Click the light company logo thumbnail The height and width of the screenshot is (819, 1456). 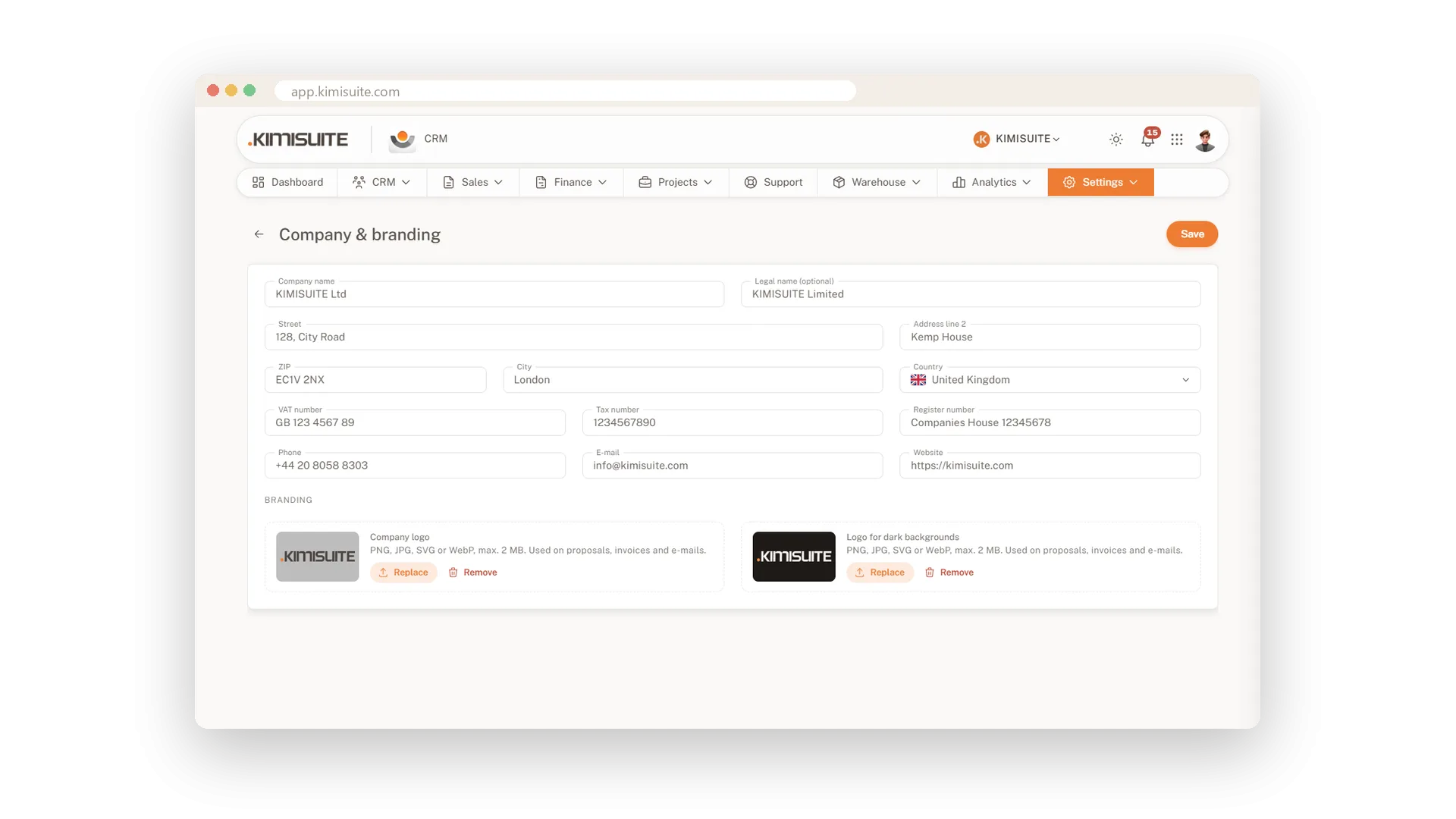(x=318, y=557)
